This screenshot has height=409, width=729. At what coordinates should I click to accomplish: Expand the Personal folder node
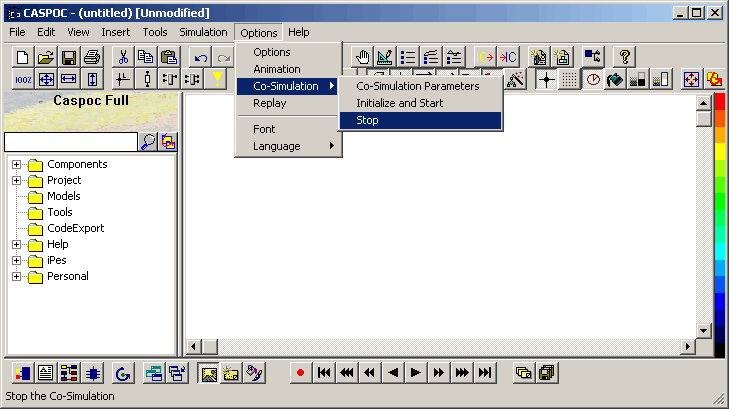pos(16,277)
